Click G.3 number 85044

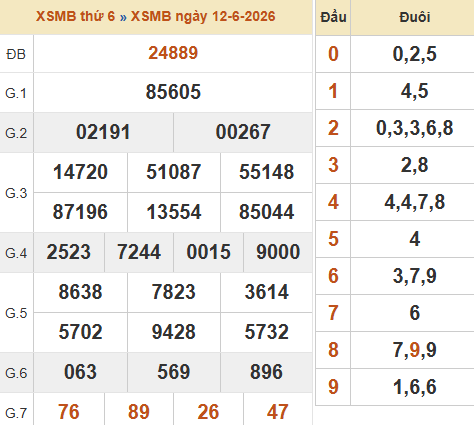[266, 212]
